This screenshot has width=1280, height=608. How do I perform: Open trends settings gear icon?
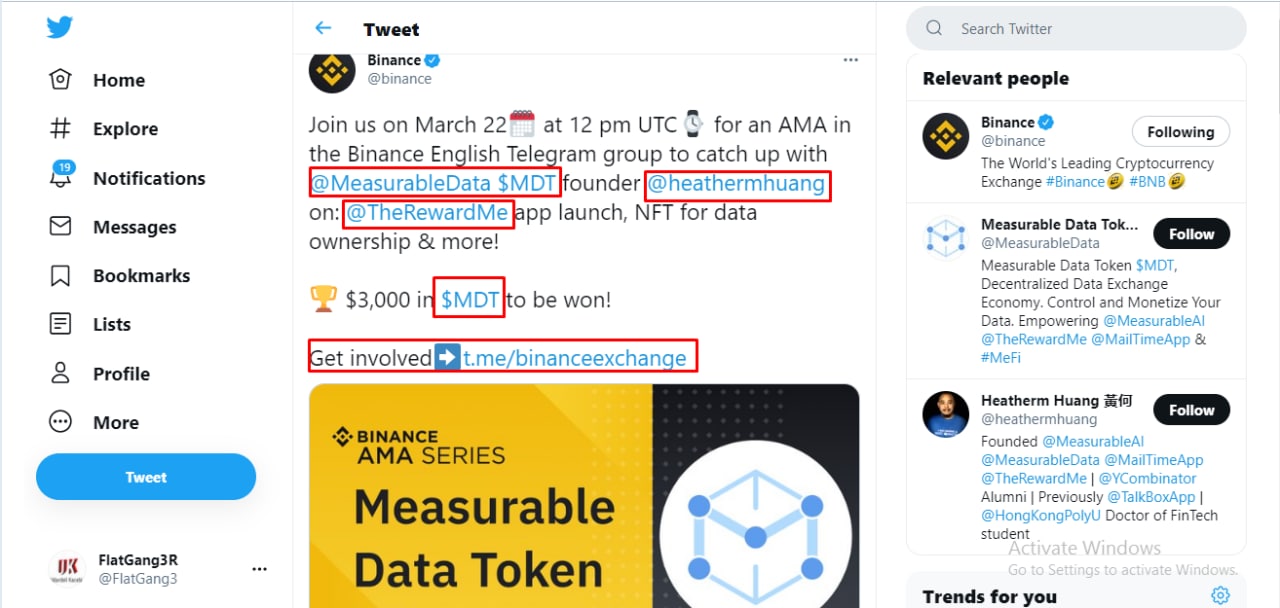click(1220, 596)
